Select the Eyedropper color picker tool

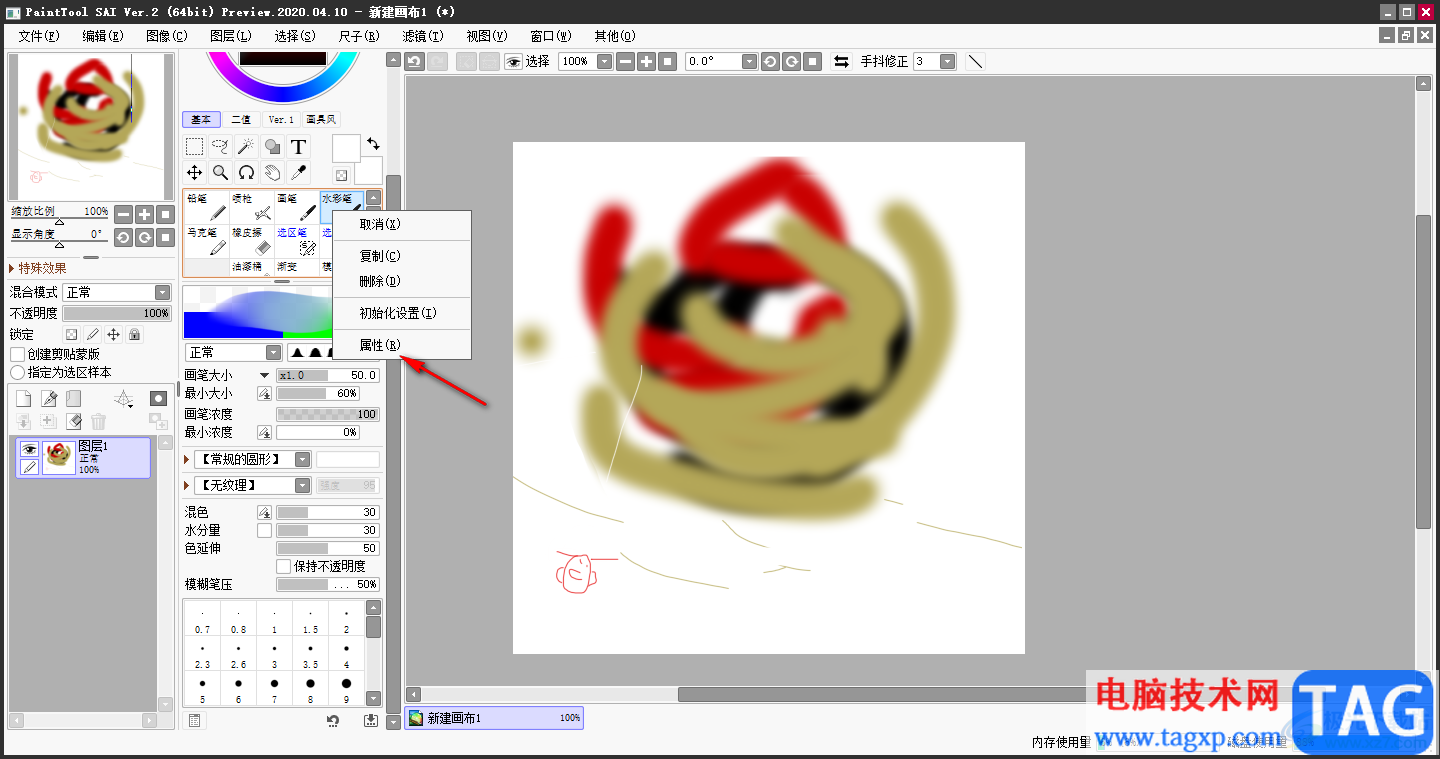point(298,173)
